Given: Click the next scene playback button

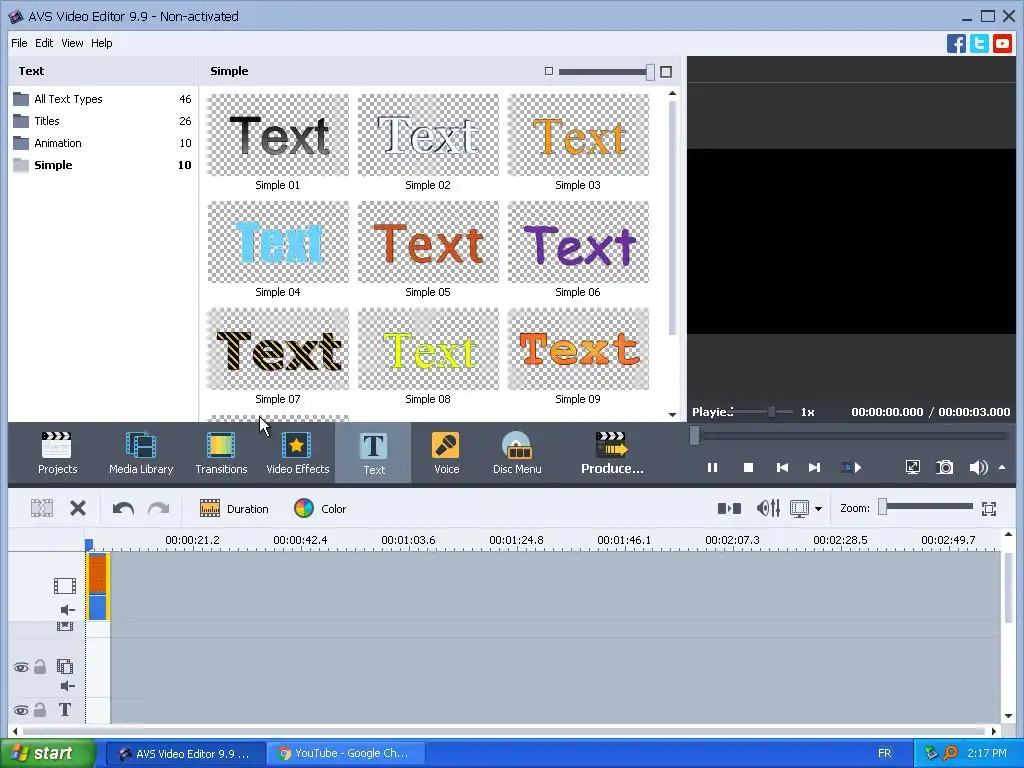Looking at the screenshot, I should [851, 468].
